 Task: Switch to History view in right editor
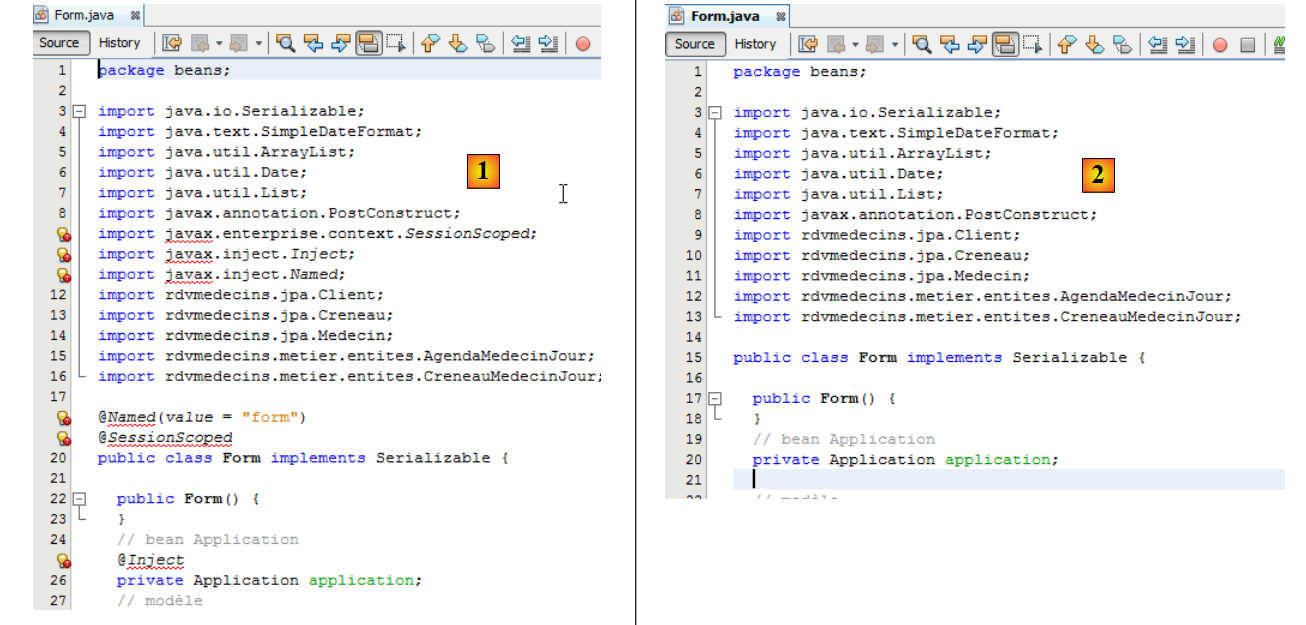tap(755, 44)
